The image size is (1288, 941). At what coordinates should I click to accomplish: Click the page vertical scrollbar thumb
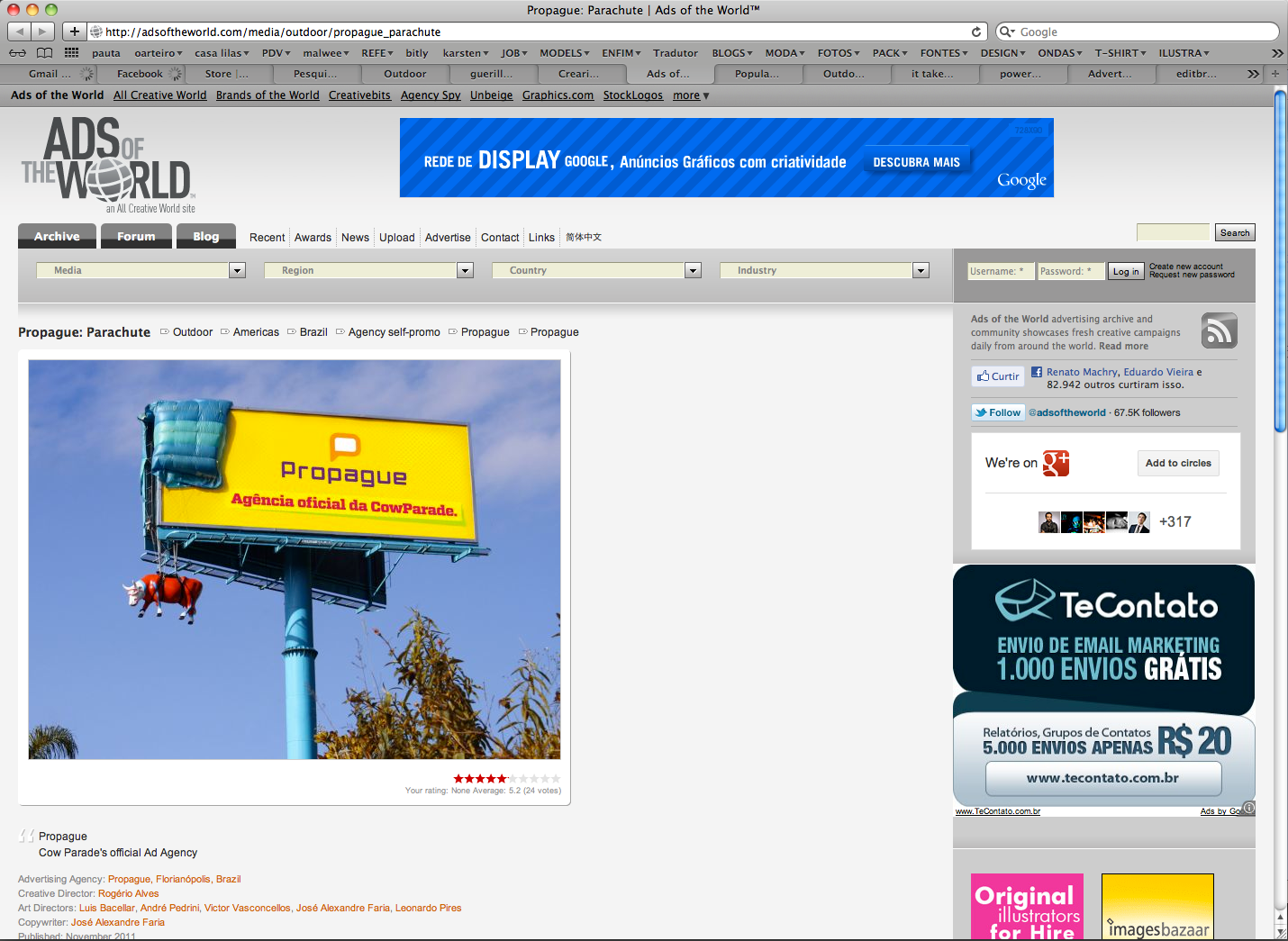click(x=1281, y=261)
